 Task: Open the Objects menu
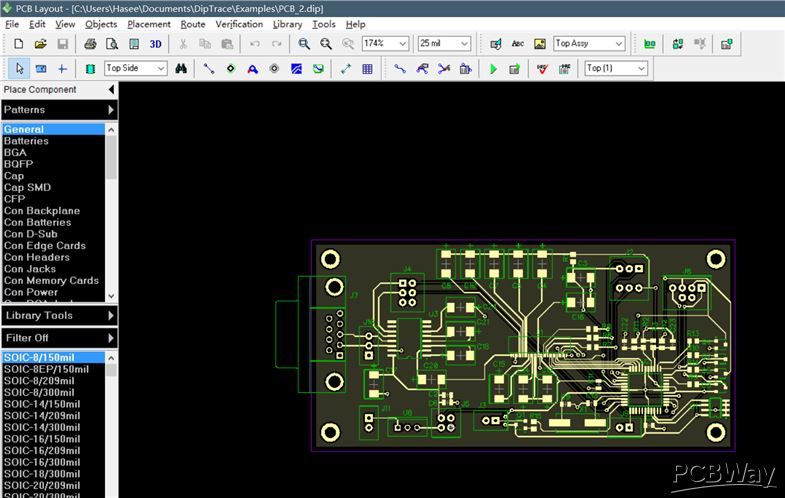click(x=101, y=24)
